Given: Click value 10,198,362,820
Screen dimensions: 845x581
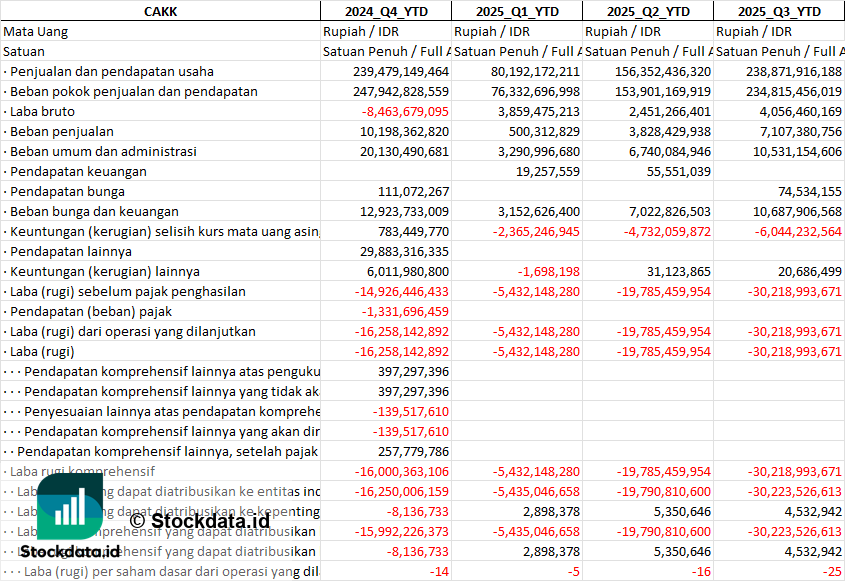Looking at the screenshot, I should (x=404, y=132).
